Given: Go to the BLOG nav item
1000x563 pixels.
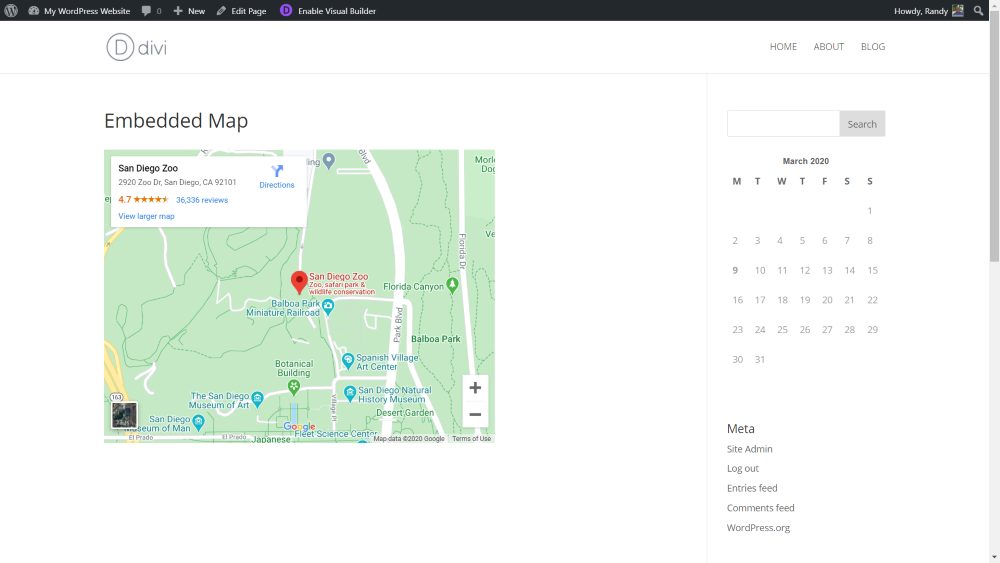Looking at the screenshot, I should point(872,47).
